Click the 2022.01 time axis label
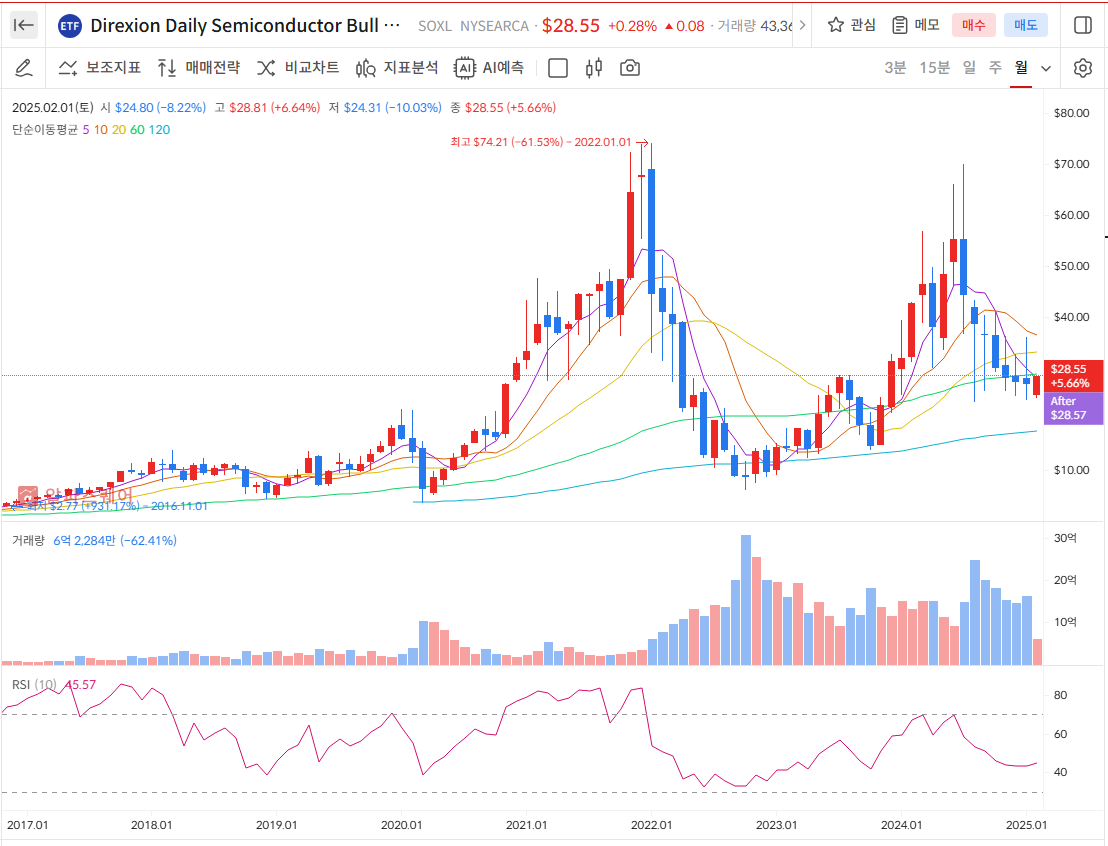This screenshot has height=846, width=1108. coord(652,825)
